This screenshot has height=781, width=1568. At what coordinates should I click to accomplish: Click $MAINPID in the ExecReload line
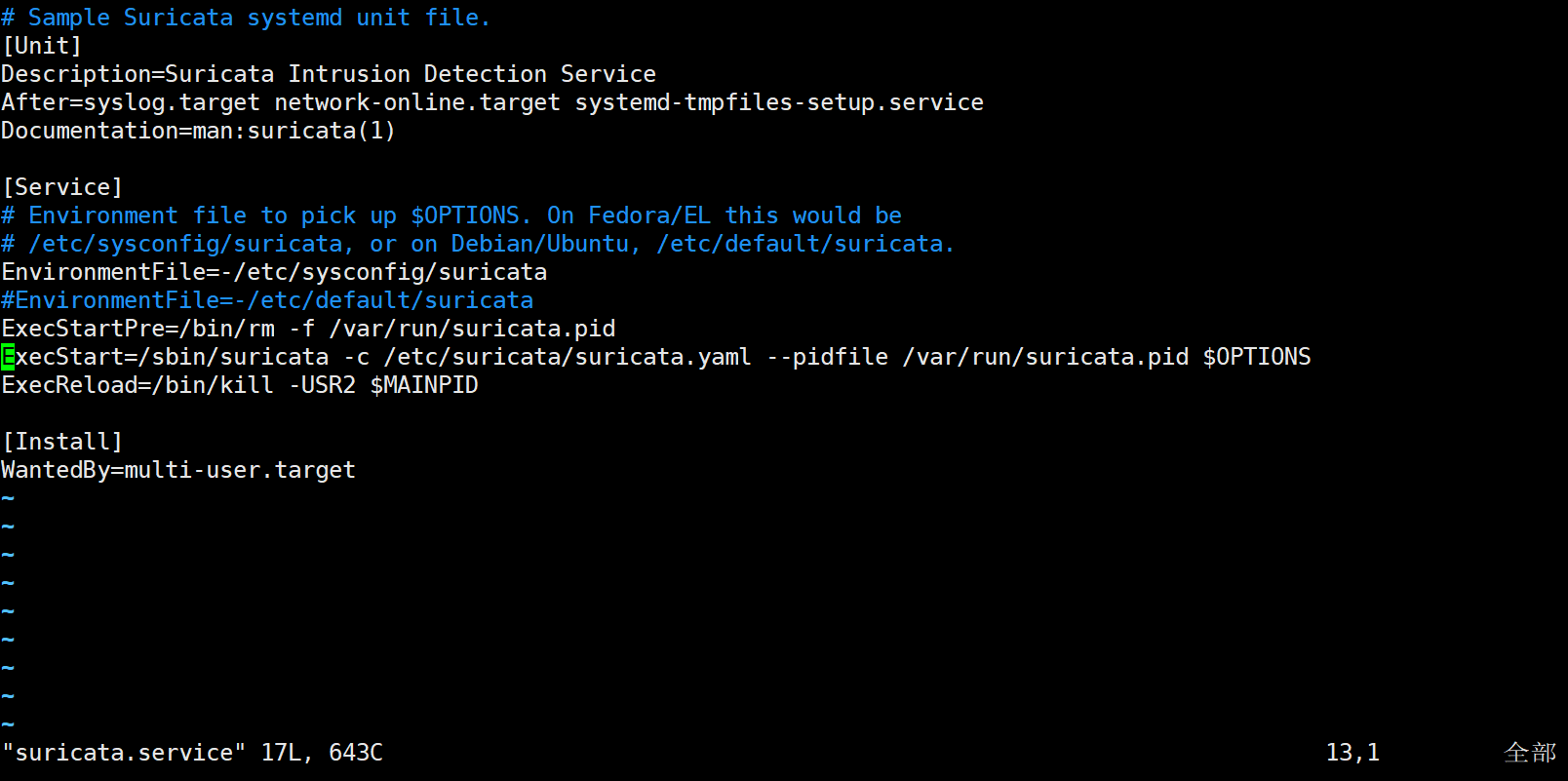[423, 385]
